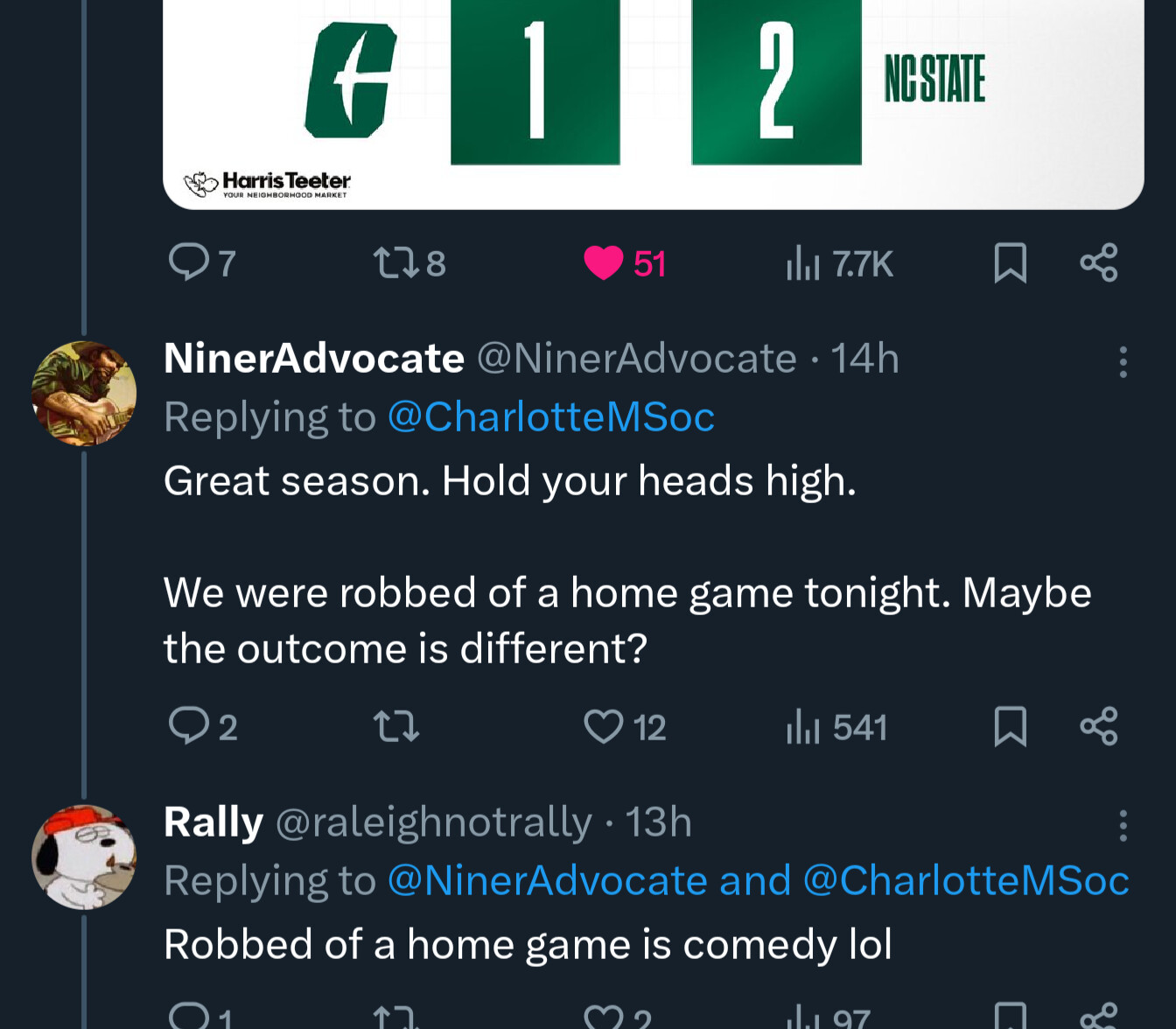
Task: Open more options on Rally's reply
Action: click(x=1123, y=825)
